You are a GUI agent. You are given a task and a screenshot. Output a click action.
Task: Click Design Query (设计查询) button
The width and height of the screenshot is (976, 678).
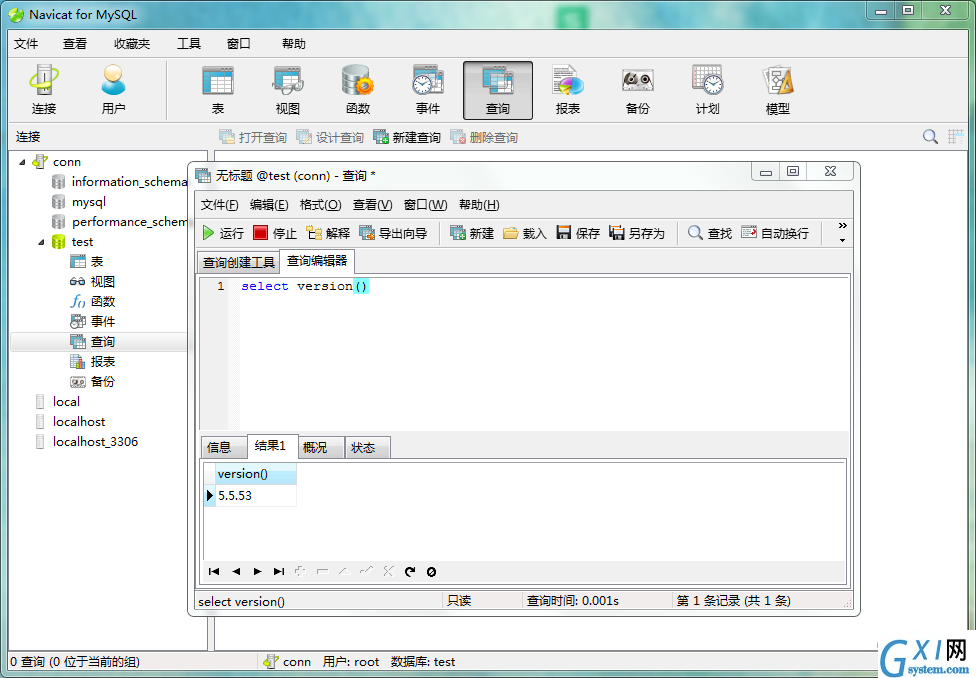pyautogui.click(x=330, y=137)
